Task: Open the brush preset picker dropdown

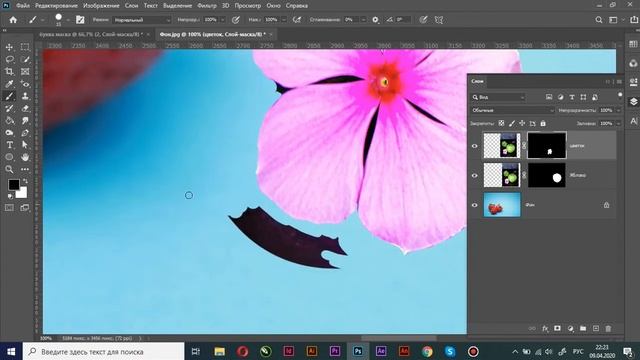Action: [x=68, y=20]
